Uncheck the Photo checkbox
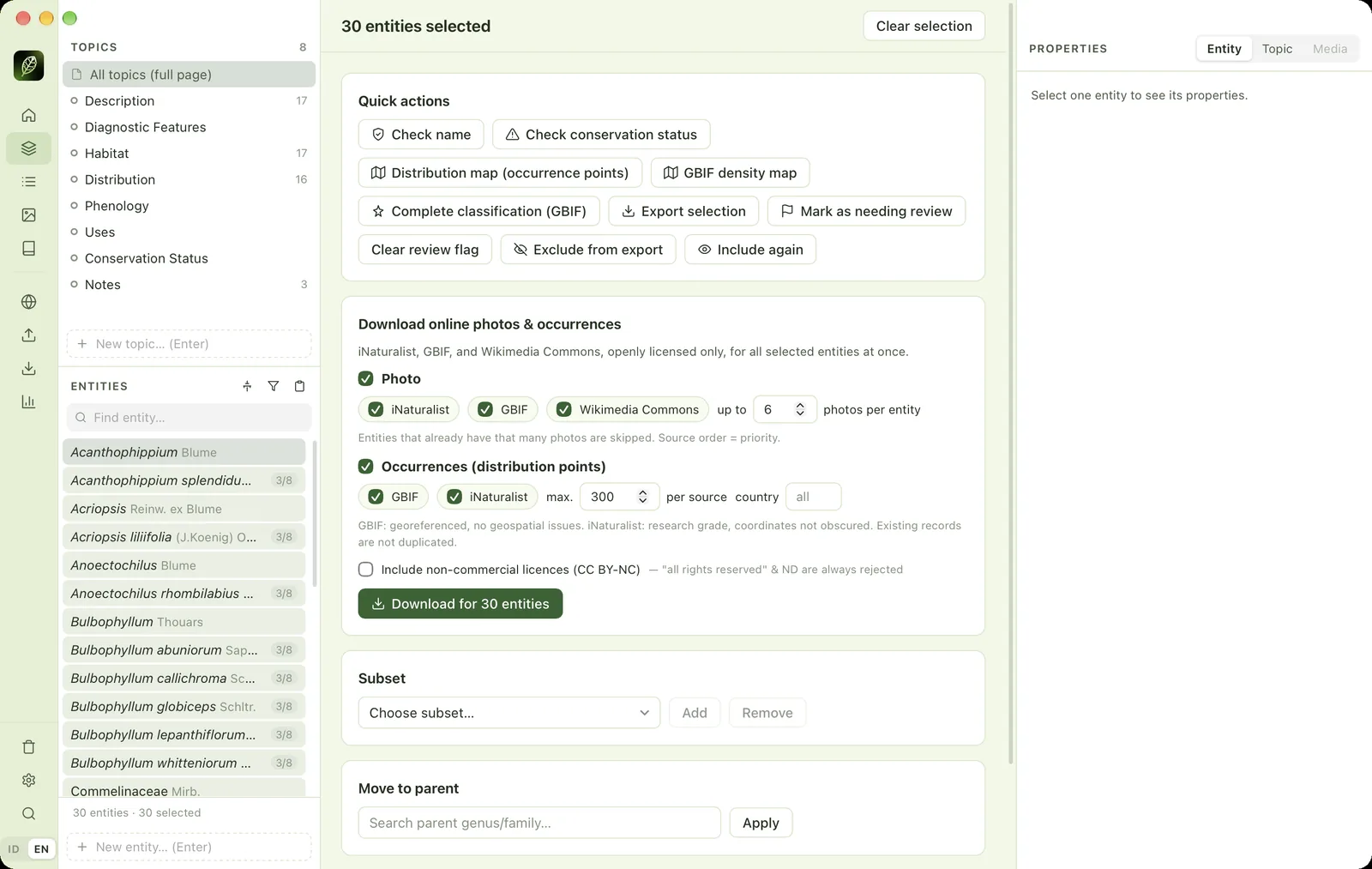Screen dimensions: 1372x869 pyautogui.click(x=366, y=378)
